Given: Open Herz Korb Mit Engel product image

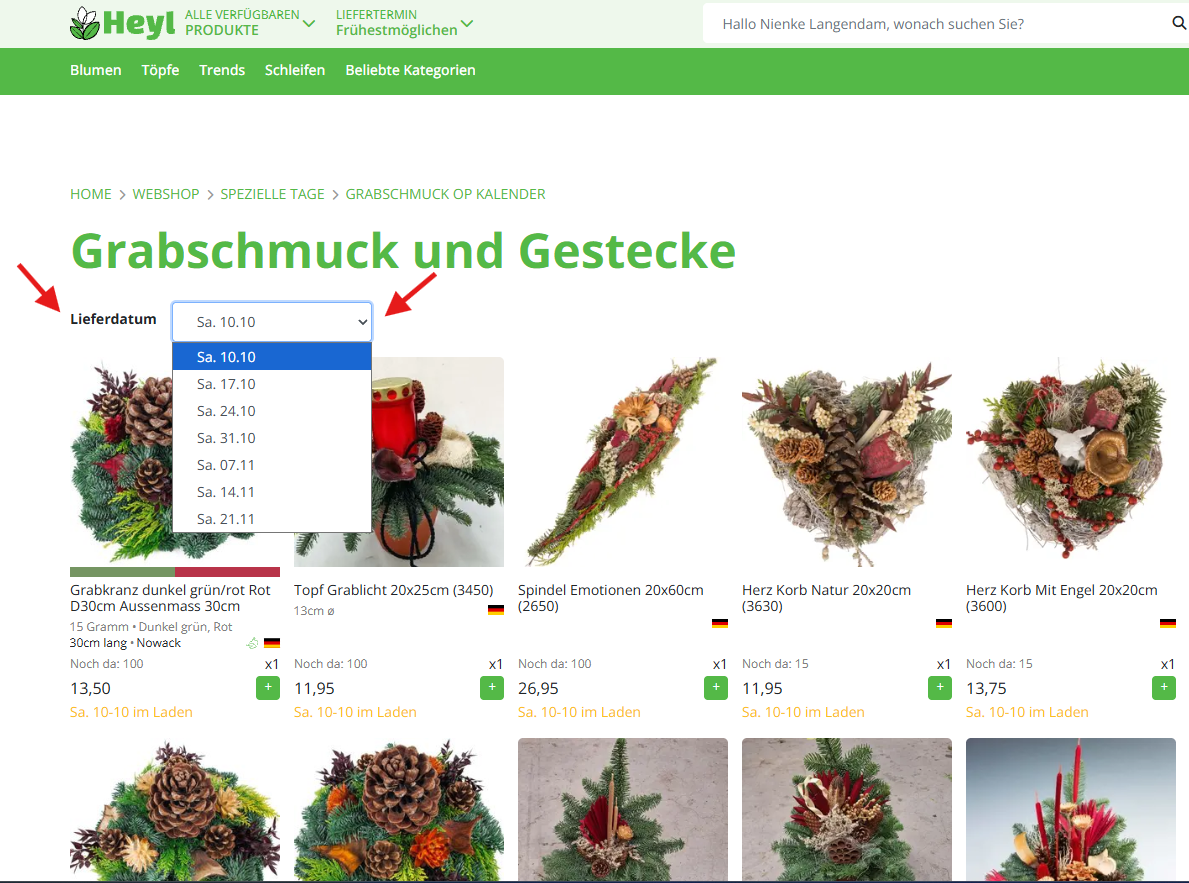Looking at the screenshot, I should pos(1071,462).
